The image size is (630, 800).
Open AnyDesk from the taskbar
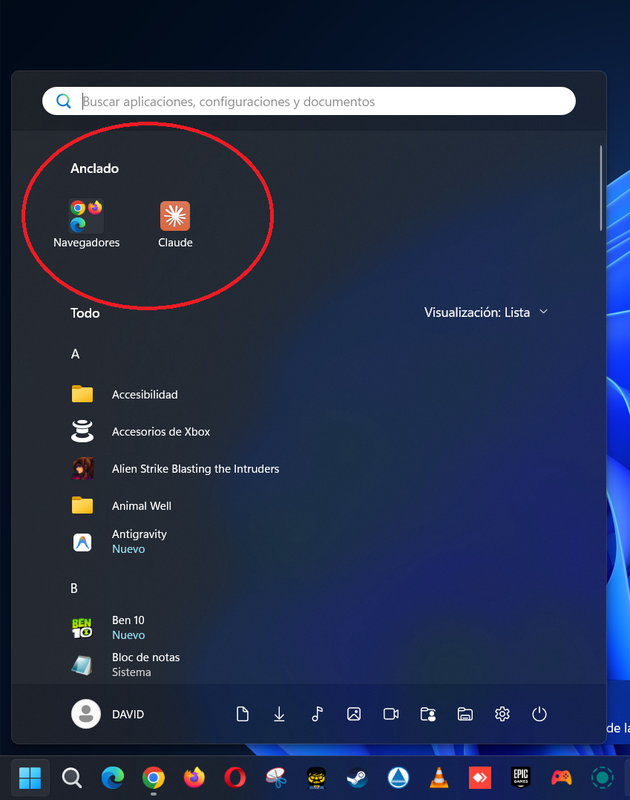(x=480, y=778)
